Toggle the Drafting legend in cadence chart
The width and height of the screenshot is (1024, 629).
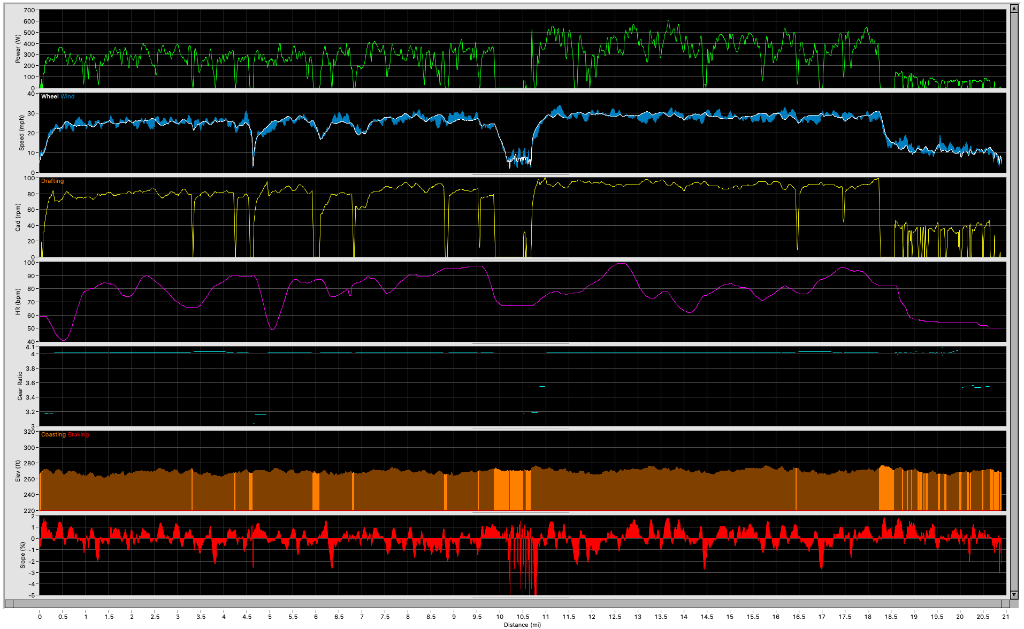(x=53, y=181)
